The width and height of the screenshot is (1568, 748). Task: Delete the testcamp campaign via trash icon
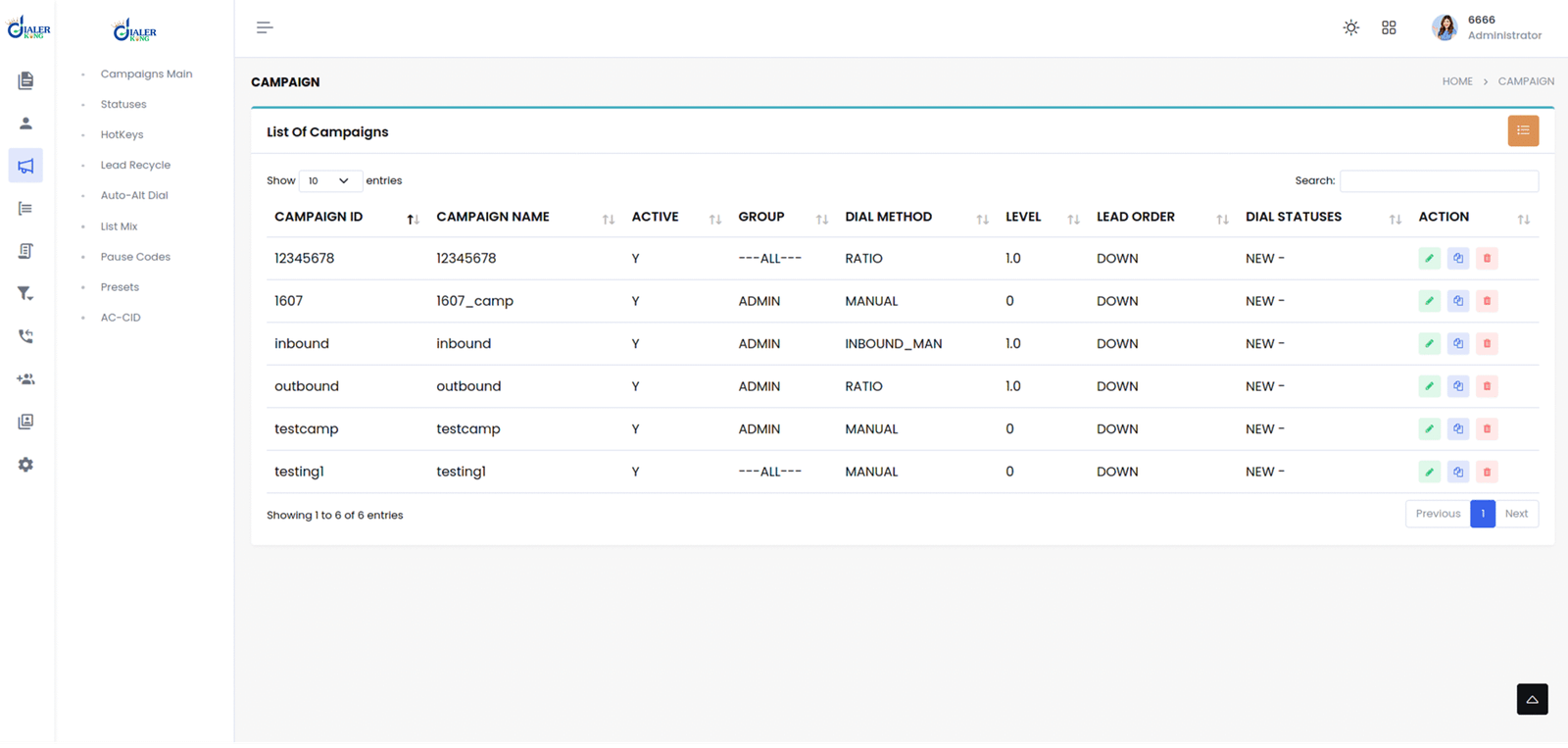point(1487,429)
